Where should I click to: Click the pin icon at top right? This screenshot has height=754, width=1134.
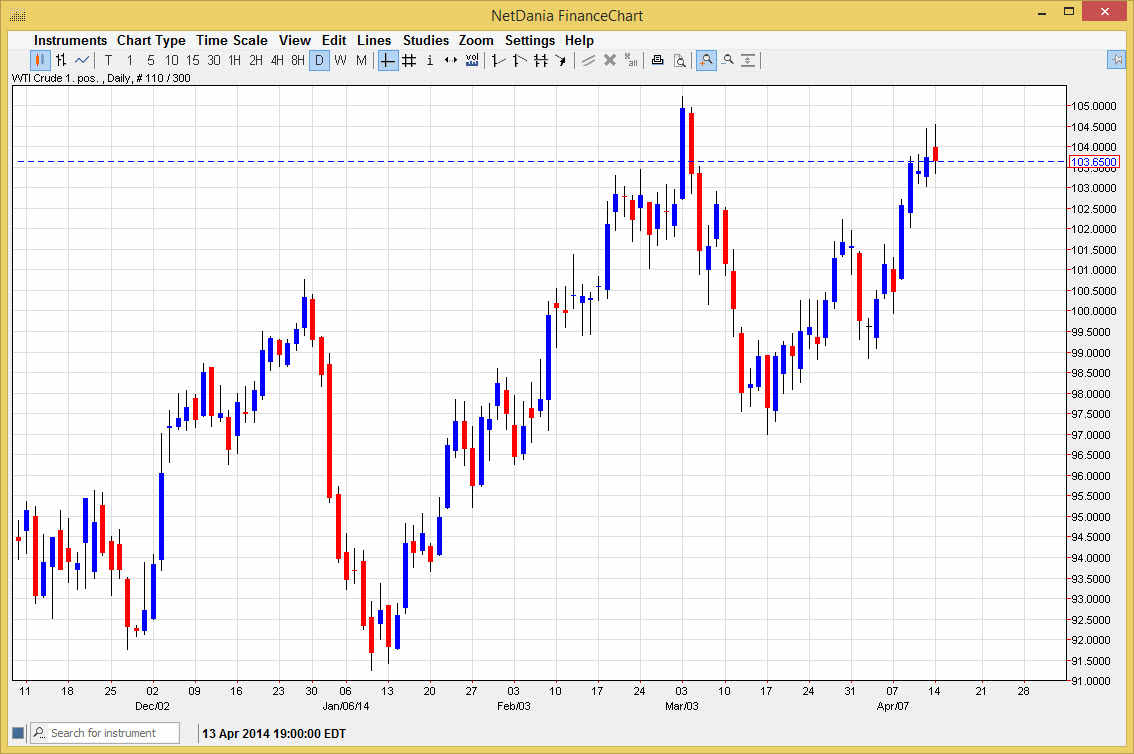pos(1117,59)
